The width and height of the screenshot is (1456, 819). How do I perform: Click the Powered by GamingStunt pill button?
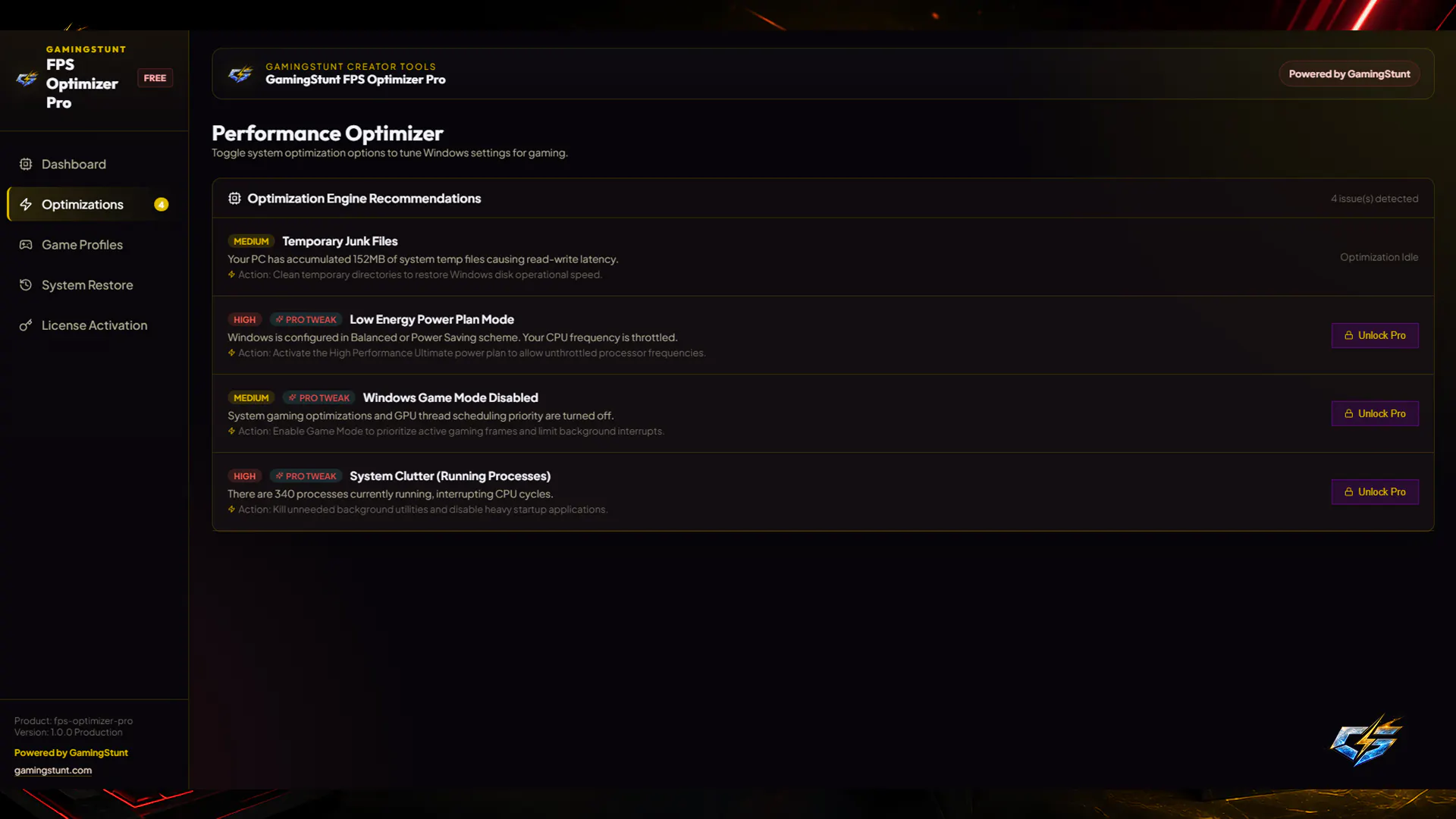point(1349,74)
